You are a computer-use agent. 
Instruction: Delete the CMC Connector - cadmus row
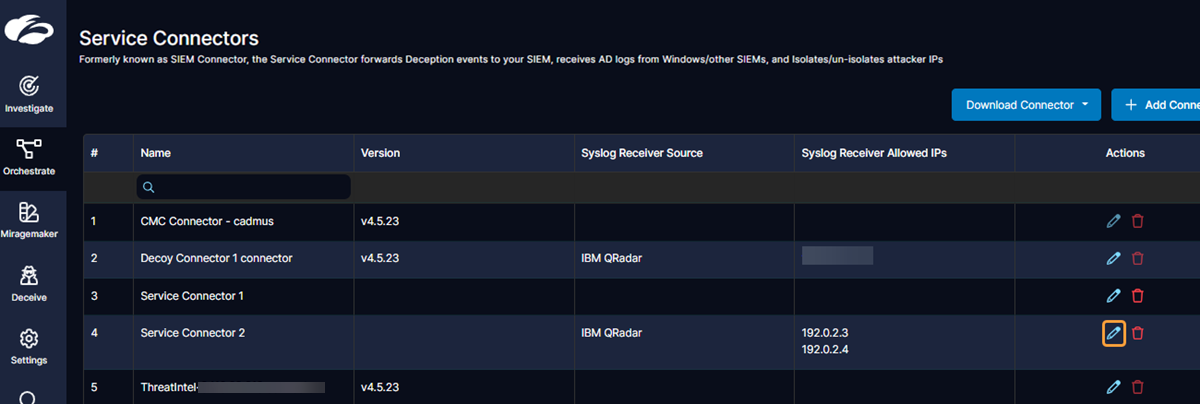coord(1137,221)
